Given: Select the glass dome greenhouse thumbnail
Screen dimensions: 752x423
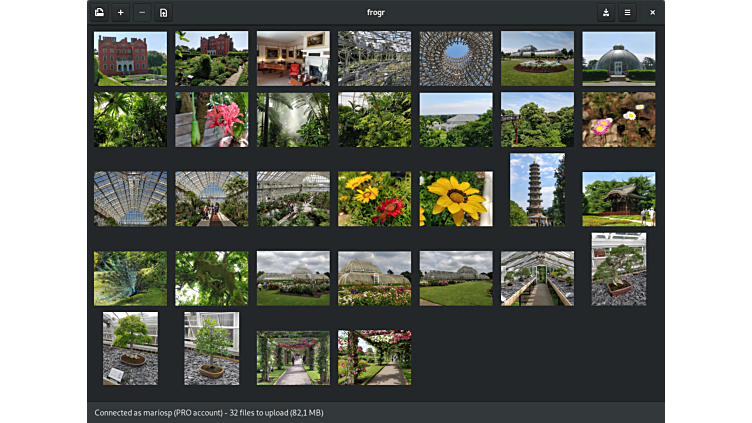Looking at the screenshot, I should (619, 58).
